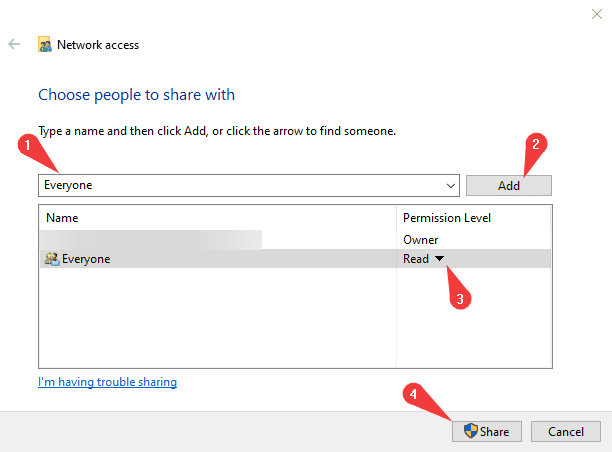Click the red annotation marker numbered 2
The height and width of the screenshot is (452, 612).
pyautogui.click(x=536, y=144)
